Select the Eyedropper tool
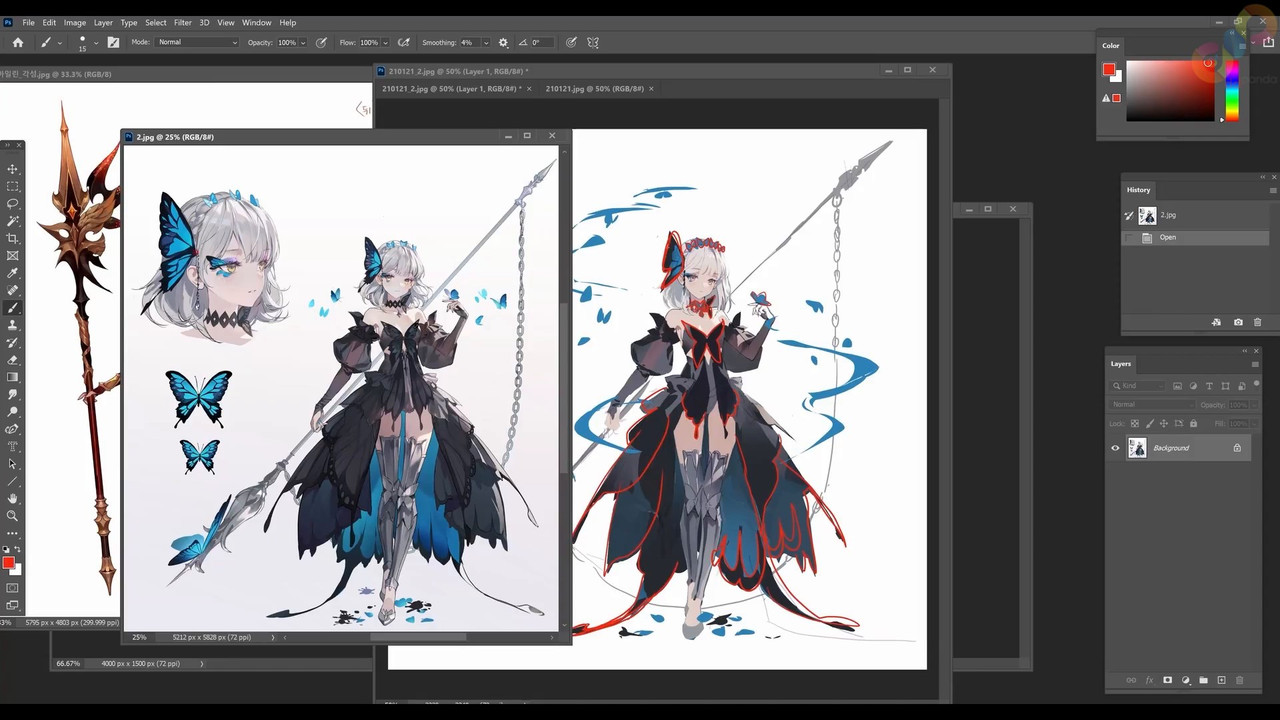 [x=12, y=273]
